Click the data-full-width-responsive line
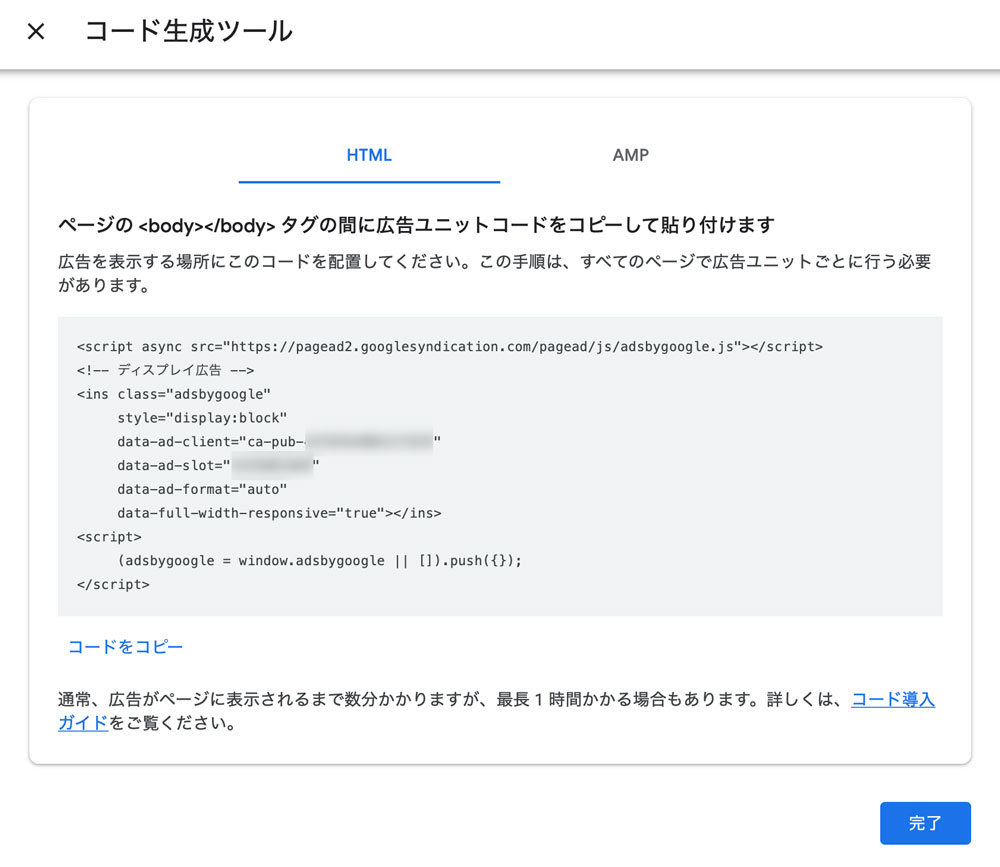Image resolution: width=1000 pixels, height=867 pixels. click(x=279, y=513)
